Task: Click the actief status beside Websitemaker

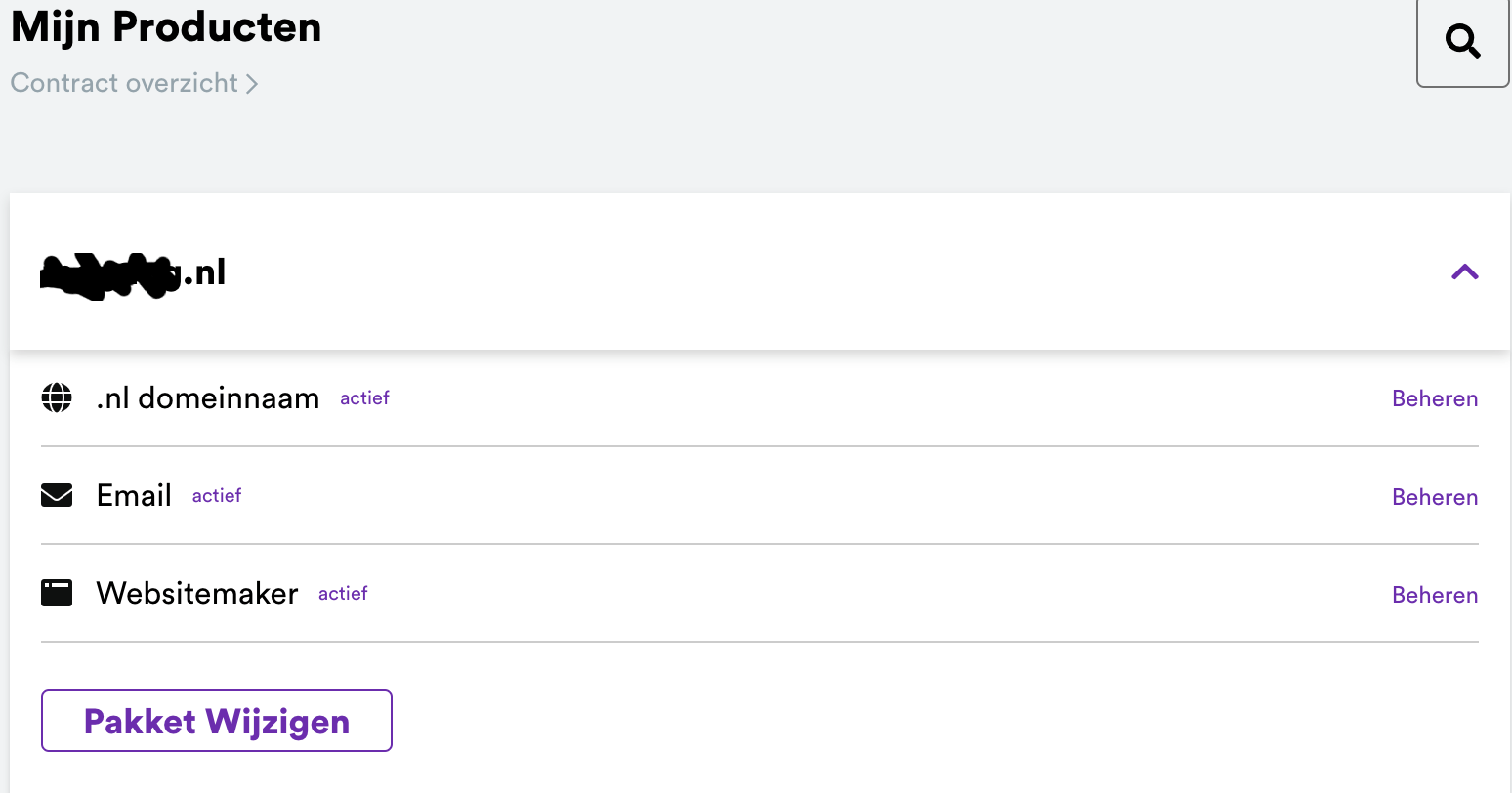Action: 343,594
